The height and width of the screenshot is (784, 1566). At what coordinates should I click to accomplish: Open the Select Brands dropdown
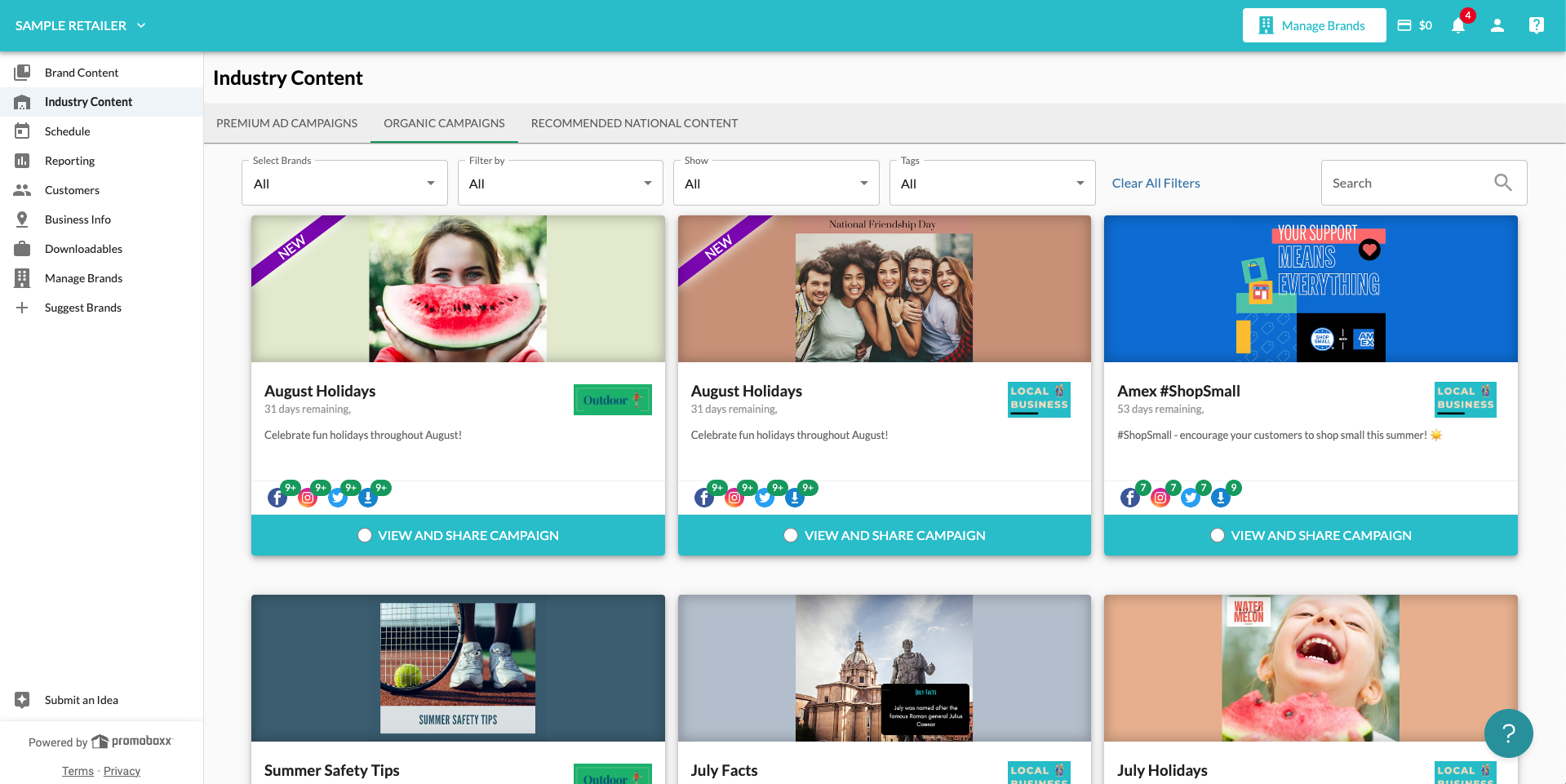[344, 183]
